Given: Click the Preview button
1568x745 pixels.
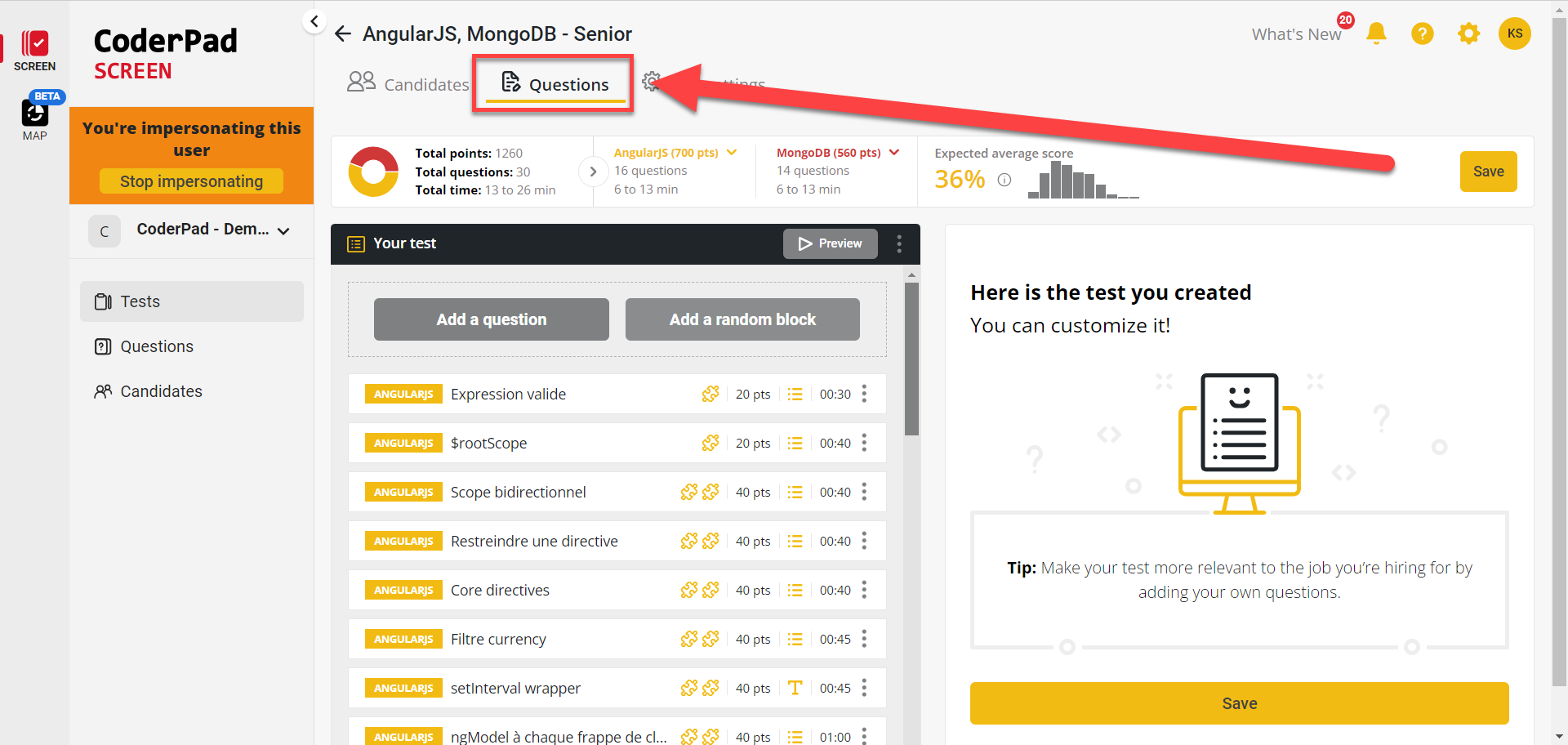Looking at the screenshot, I should (830, 243).
